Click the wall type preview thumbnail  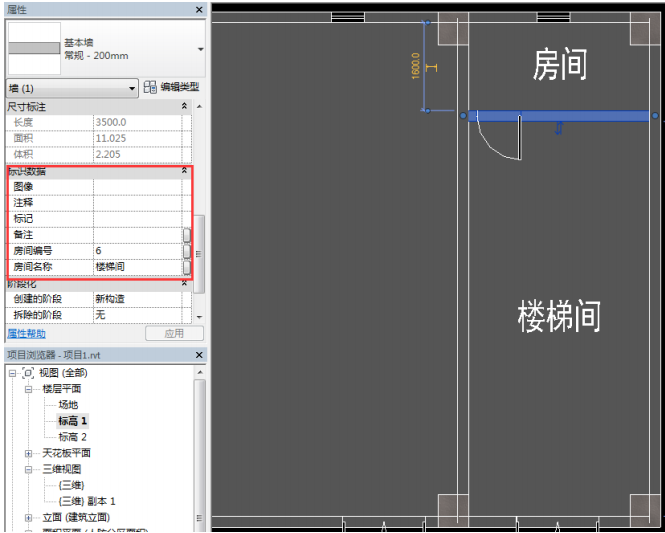[34, 48]
